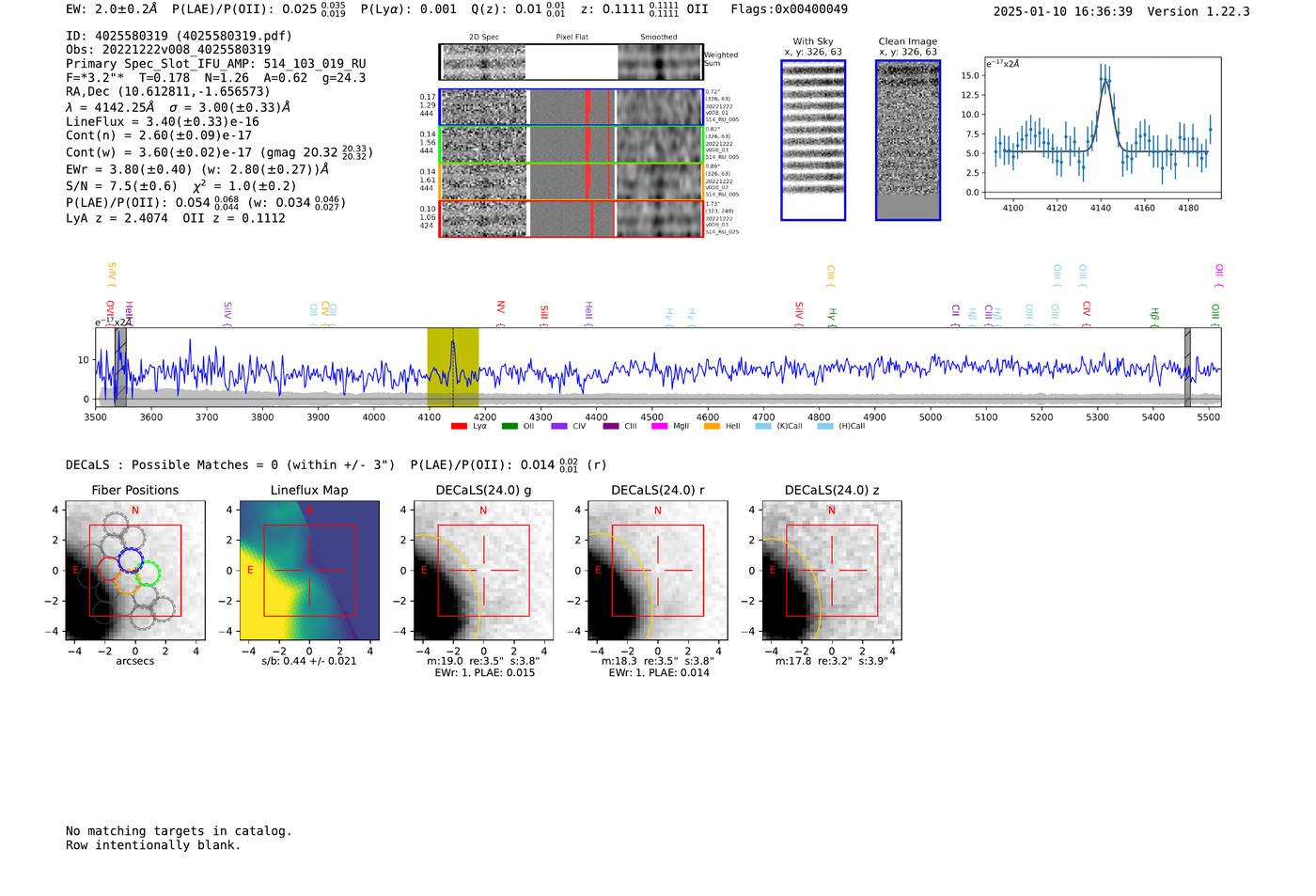Click the Cont(w) gmag 20.32 line
The image size is (1316, 896).
click(219, 151)
